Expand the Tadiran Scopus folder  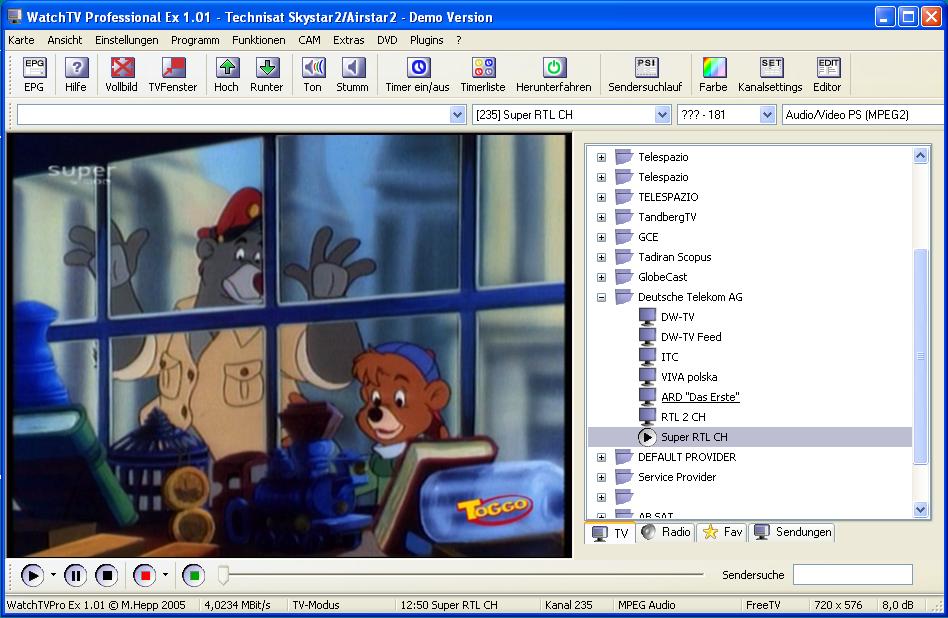[601, 257]
